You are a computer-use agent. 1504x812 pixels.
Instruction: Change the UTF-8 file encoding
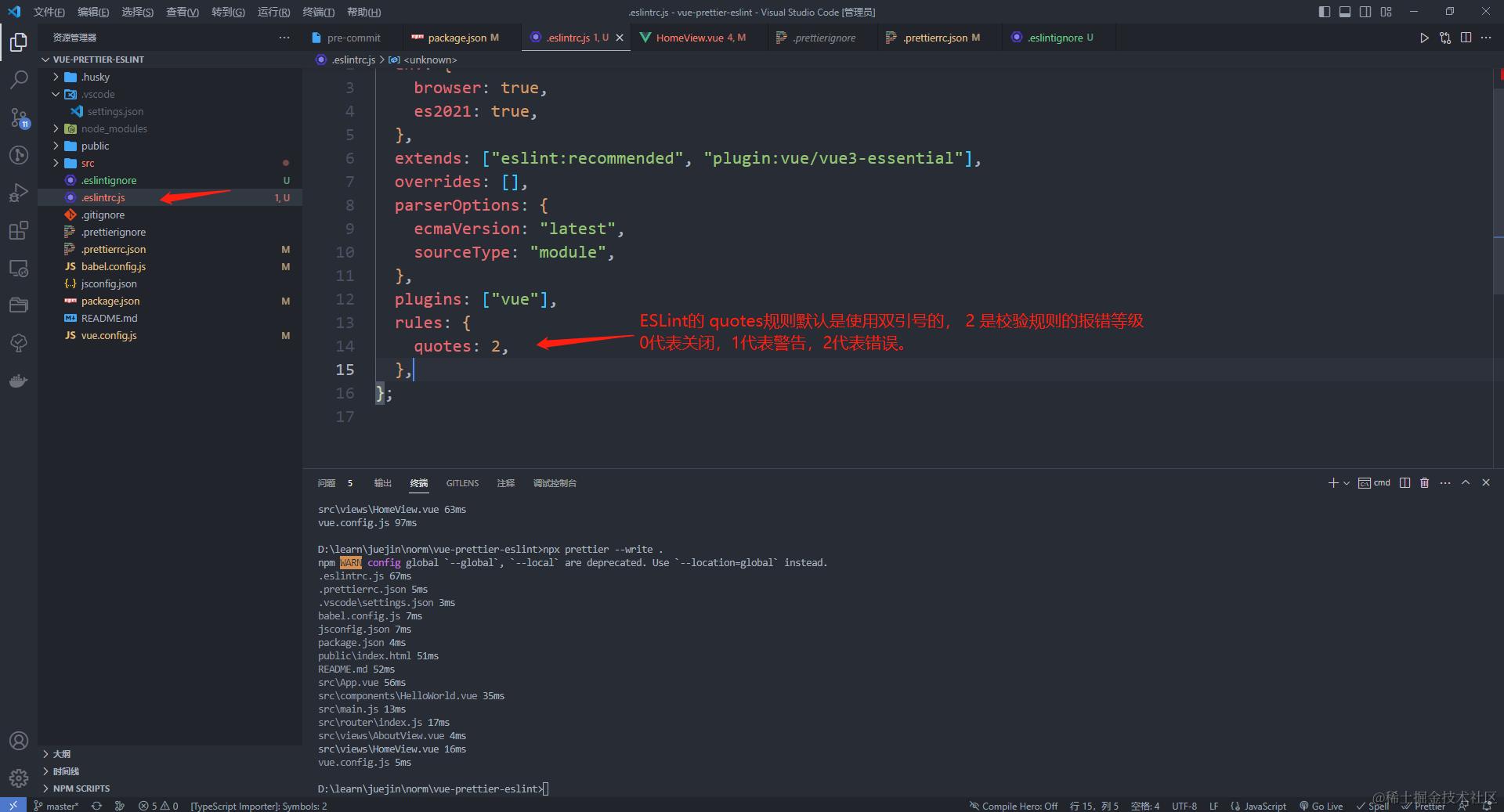point(1184,806)
